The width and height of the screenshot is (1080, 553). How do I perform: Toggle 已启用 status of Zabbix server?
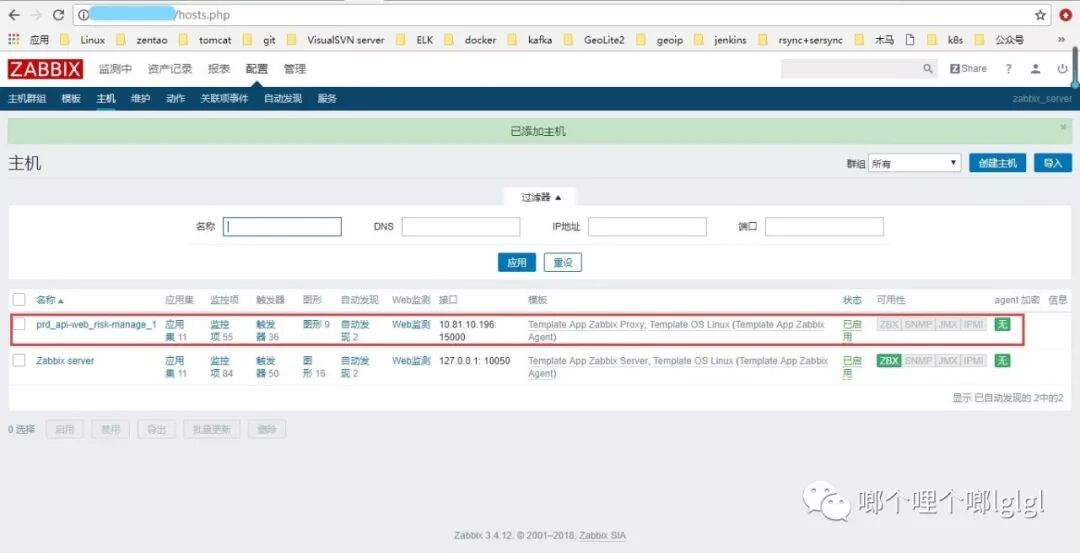click(x=852, y=367)
